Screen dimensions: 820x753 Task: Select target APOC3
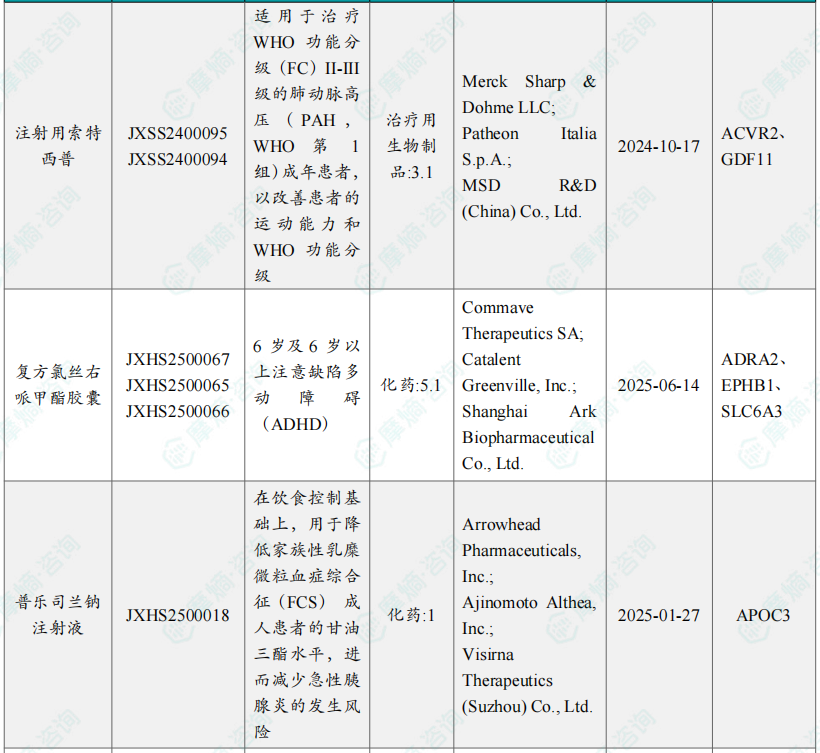click(763, 615)
